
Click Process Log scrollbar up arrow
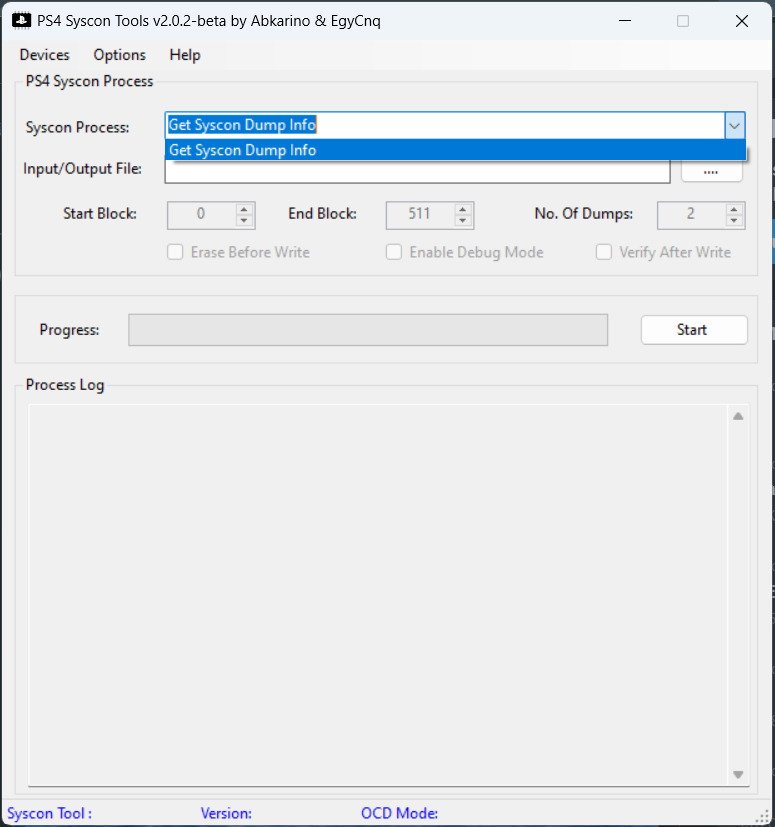tap(738, 417)
